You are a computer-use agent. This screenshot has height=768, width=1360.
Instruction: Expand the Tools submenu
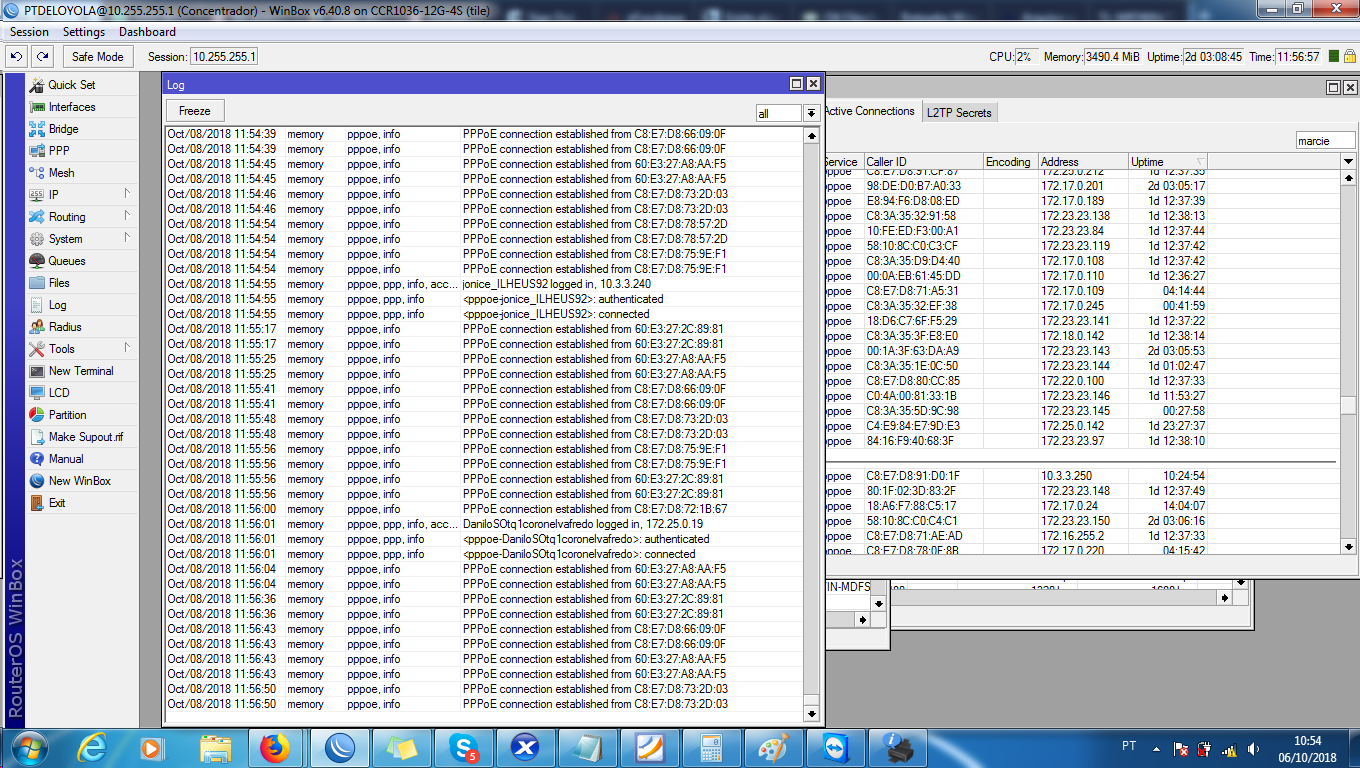pos(127,348)
